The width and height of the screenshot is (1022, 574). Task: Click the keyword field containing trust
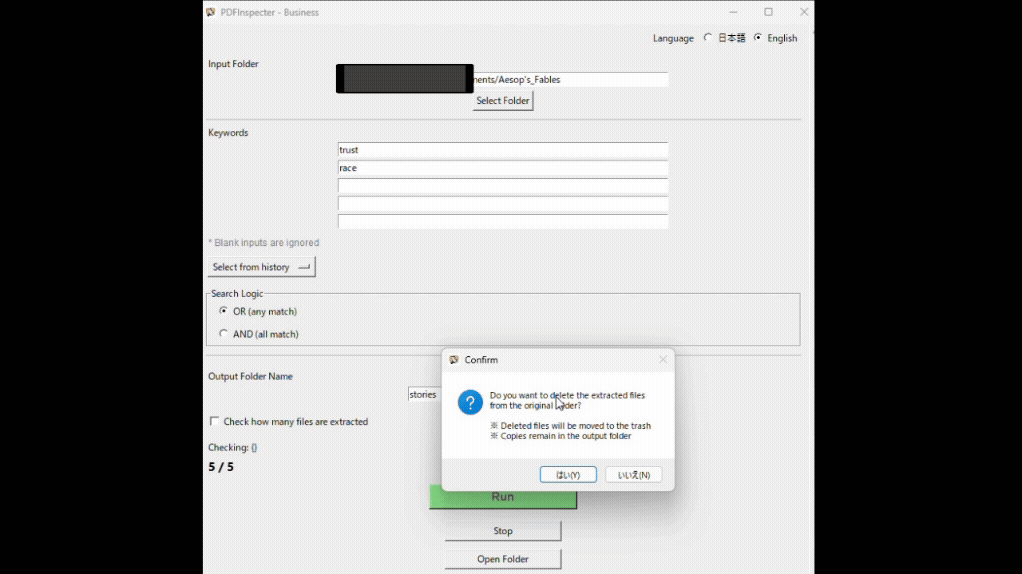pyautogui.click(x=503, y=150)
